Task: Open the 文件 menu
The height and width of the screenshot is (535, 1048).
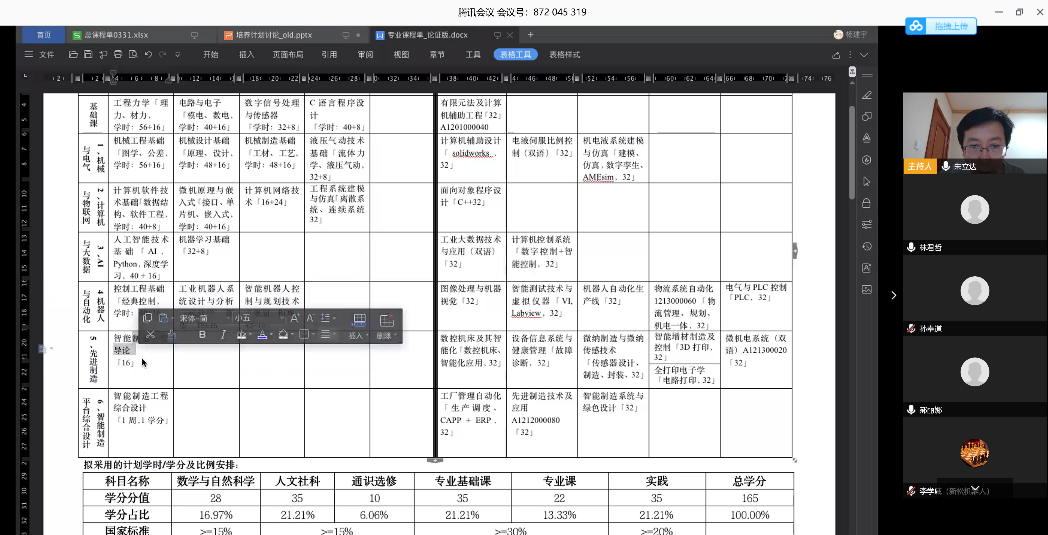Action: tap(46, 54)
